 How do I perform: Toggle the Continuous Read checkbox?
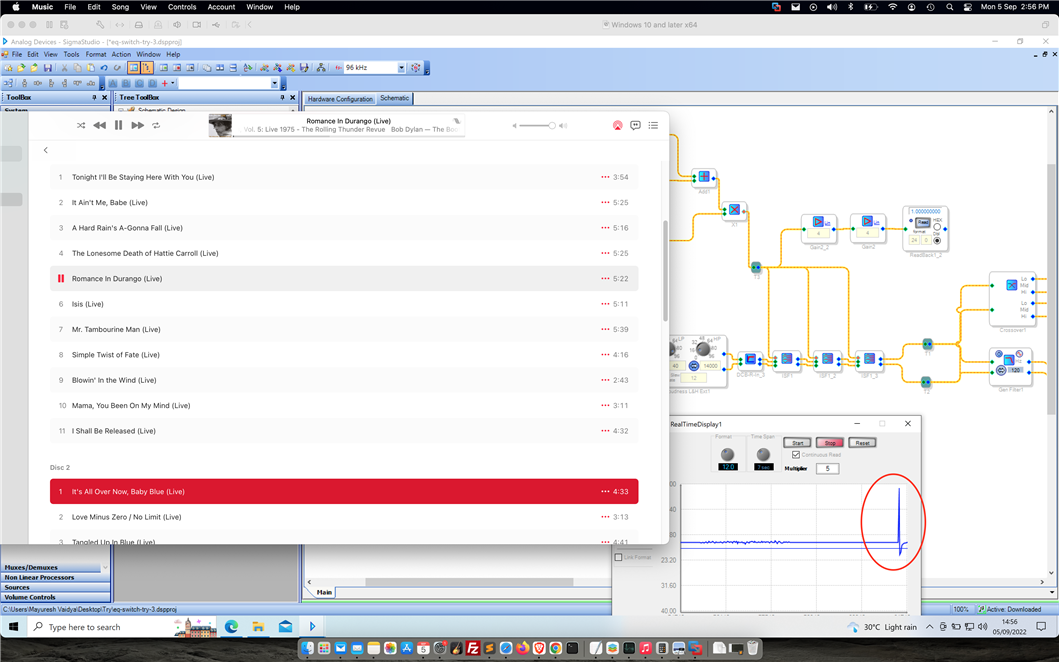[796, 455]
